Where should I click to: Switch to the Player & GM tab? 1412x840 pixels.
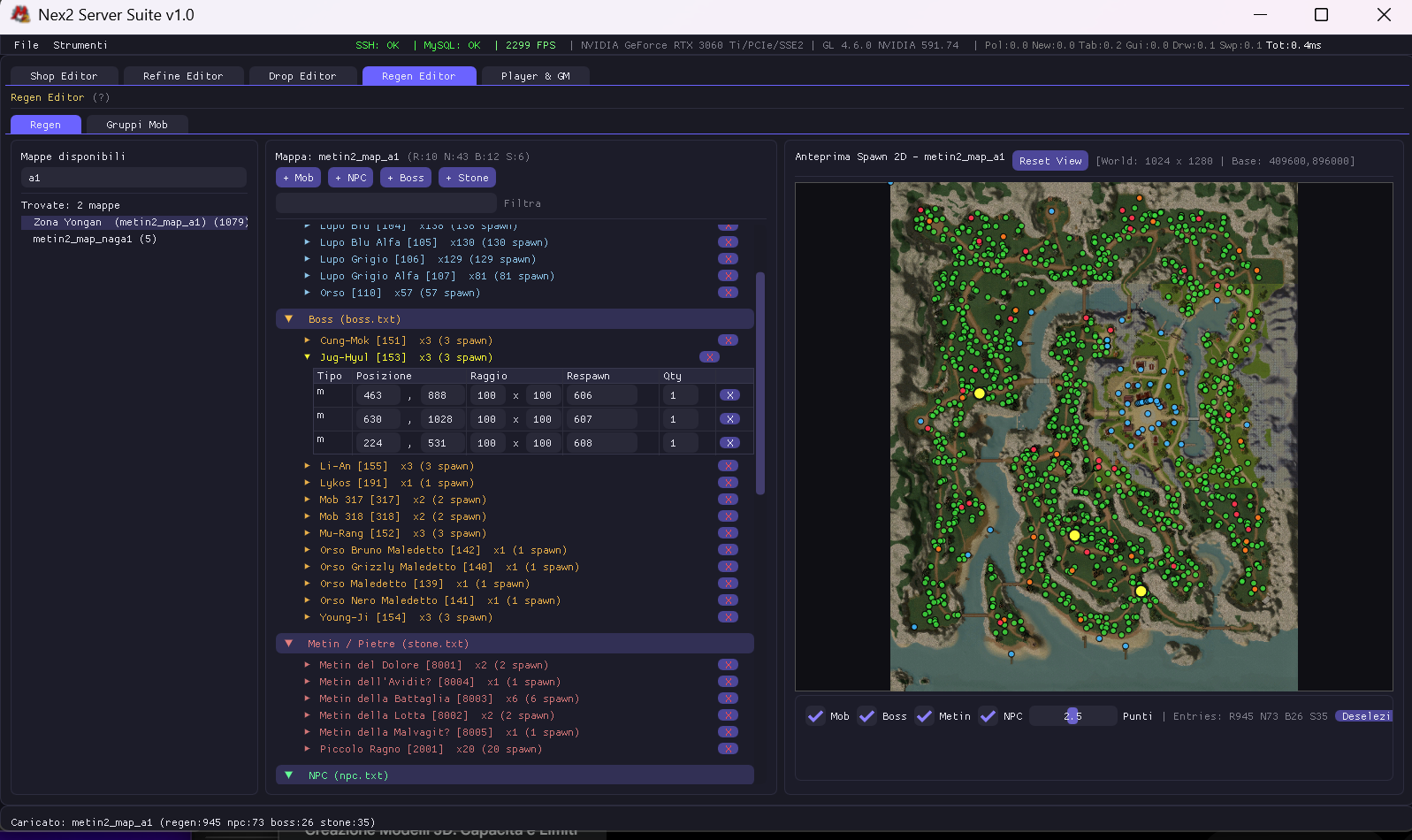(x=535, y=76)
